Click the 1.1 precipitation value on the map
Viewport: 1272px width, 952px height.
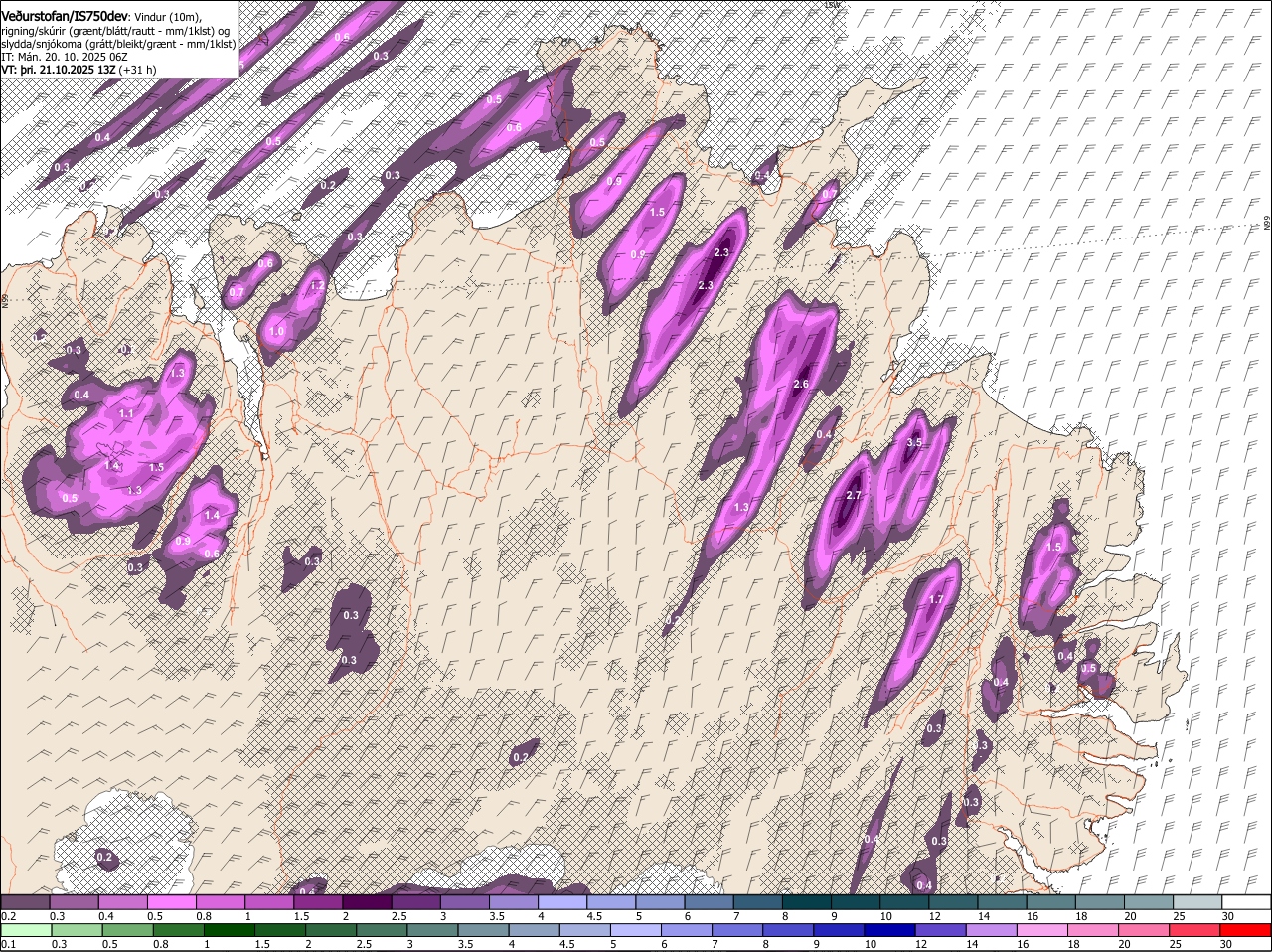[x=126, y=413]
